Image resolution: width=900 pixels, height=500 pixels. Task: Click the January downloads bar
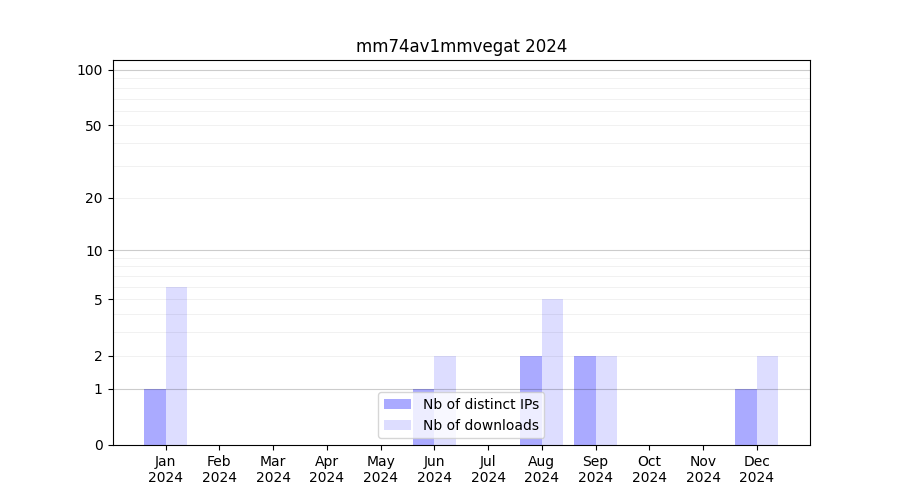click(177, 366)
